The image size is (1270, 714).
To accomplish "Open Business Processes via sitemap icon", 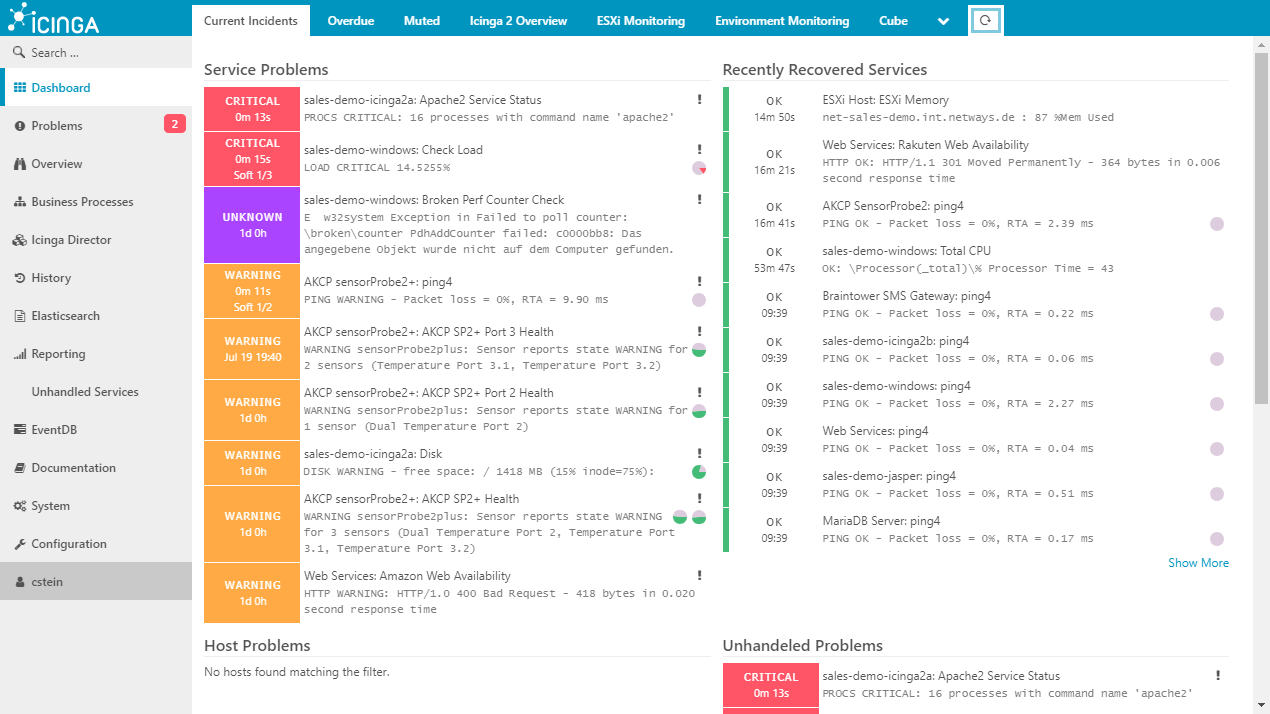I will click(x=20, y=202).
